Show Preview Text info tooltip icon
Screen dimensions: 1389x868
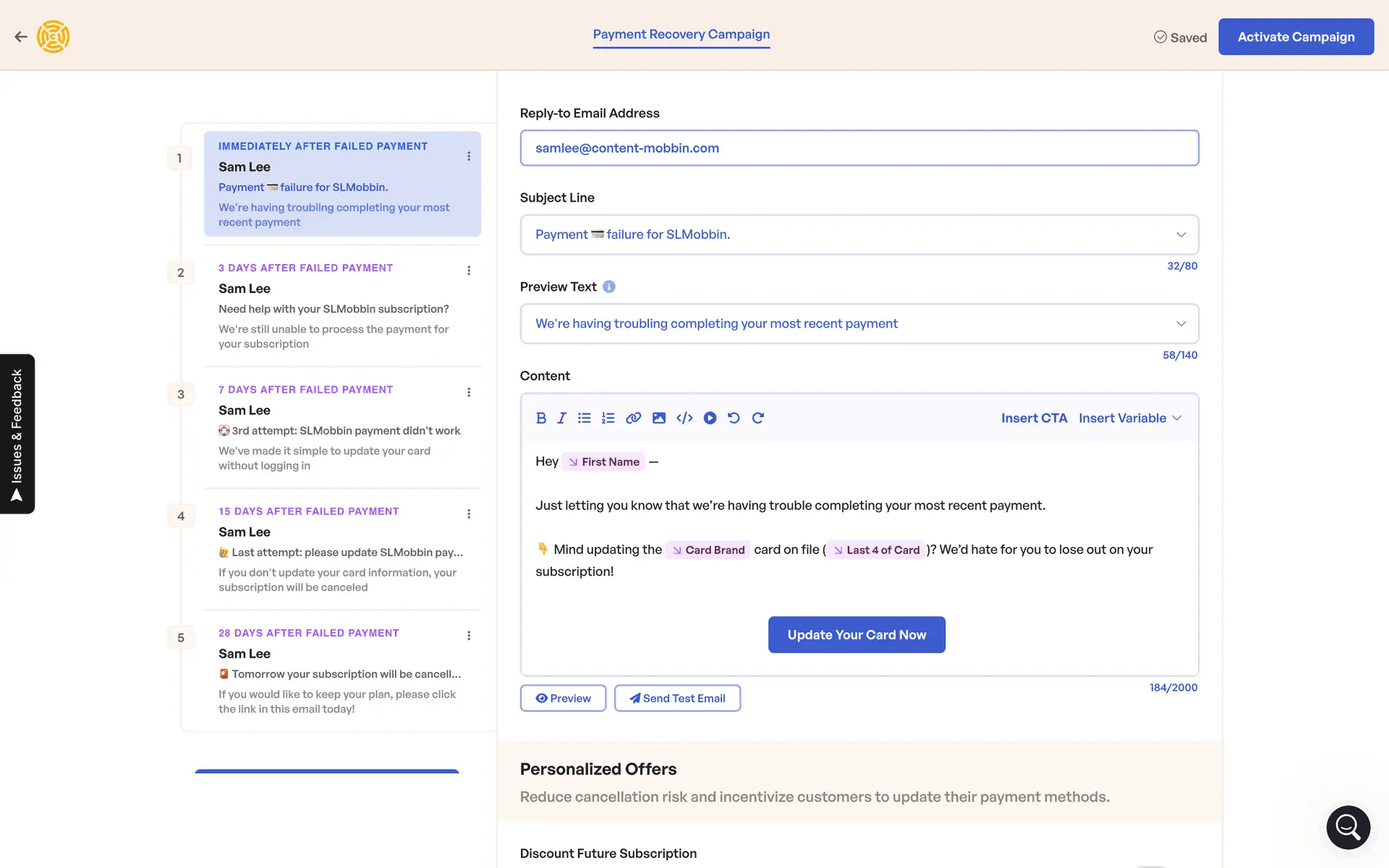click(x=609, y=287)
